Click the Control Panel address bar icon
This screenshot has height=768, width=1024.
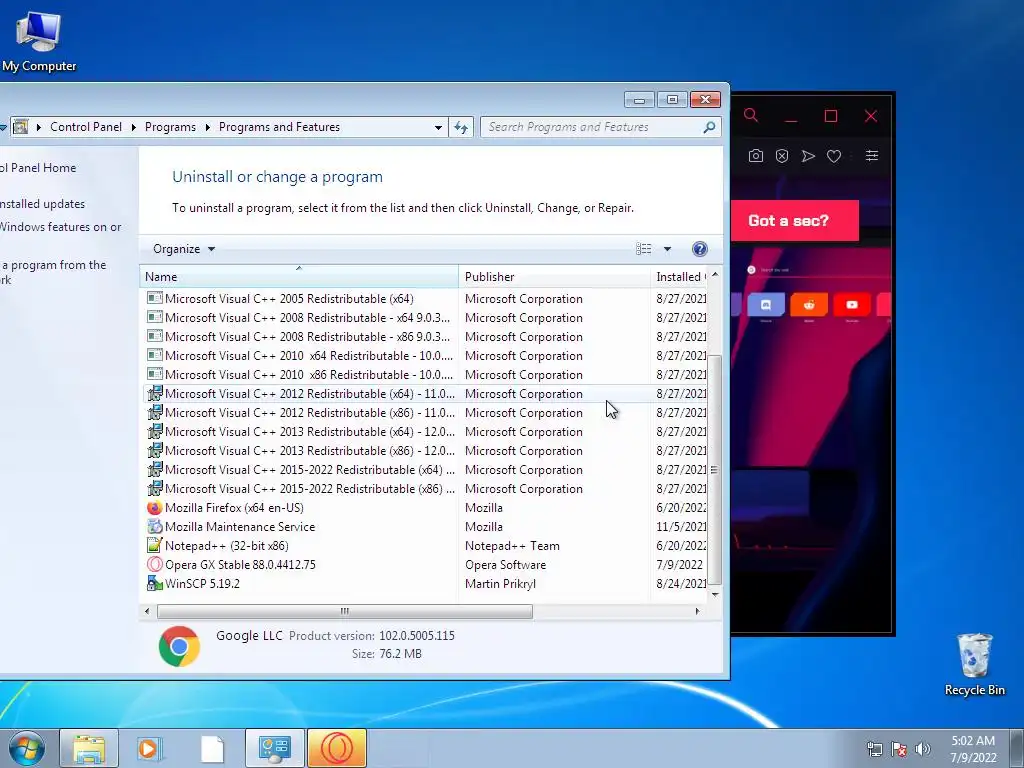click(x=21, y=127)
